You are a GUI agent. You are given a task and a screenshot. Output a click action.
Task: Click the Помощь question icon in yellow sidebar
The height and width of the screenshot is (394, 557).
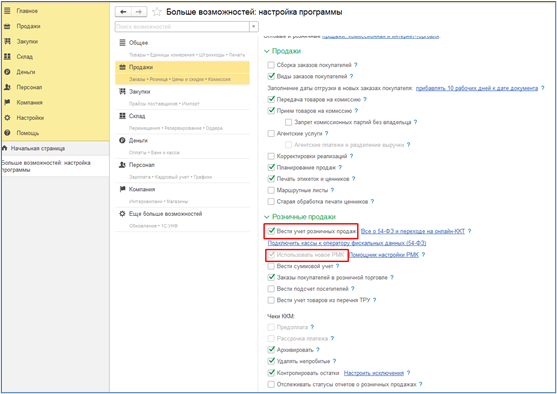pos(7,133)
